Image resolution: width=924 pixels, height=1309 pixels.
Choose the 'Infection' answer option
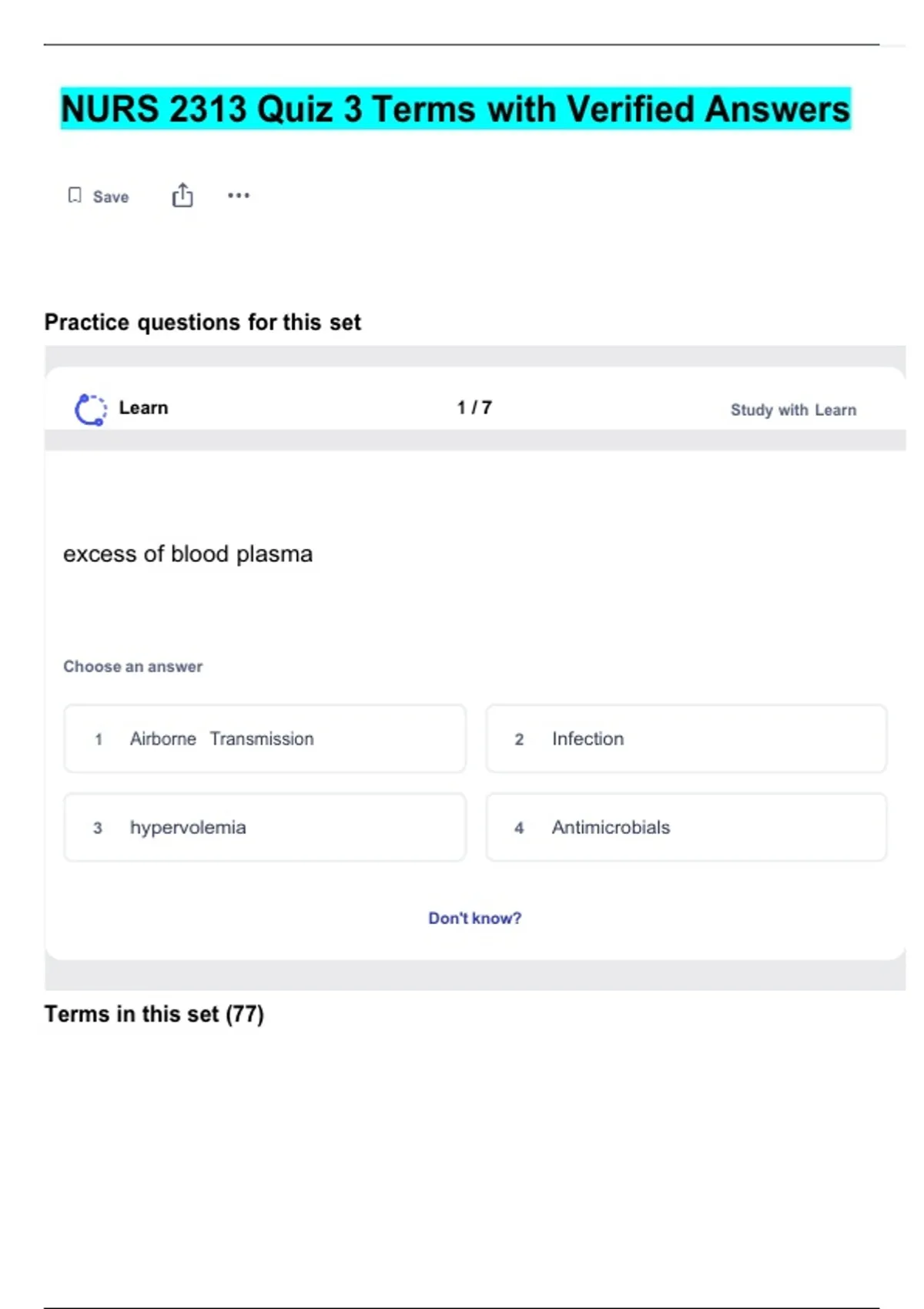tap(686, 739)
